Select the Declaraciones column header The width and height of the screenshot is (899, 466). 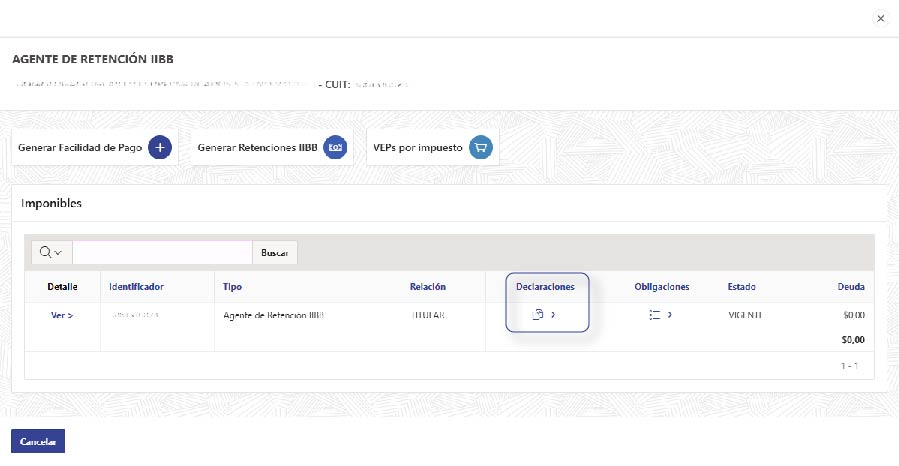545,287
